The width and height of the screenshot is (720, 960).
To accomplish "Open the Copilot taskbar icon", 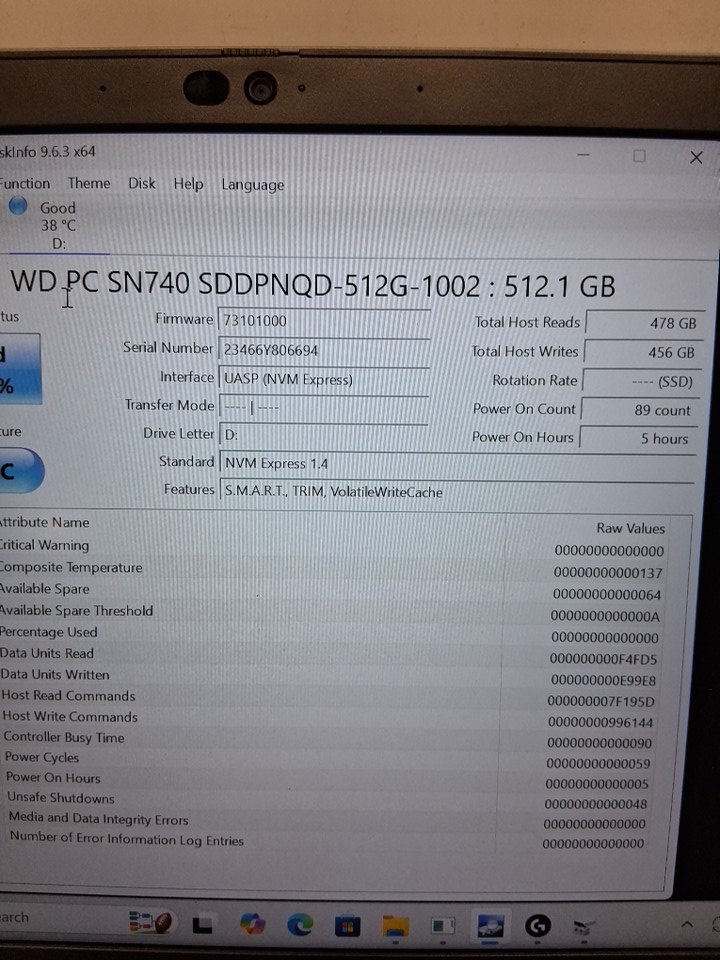I will click(x=253, y=925).
